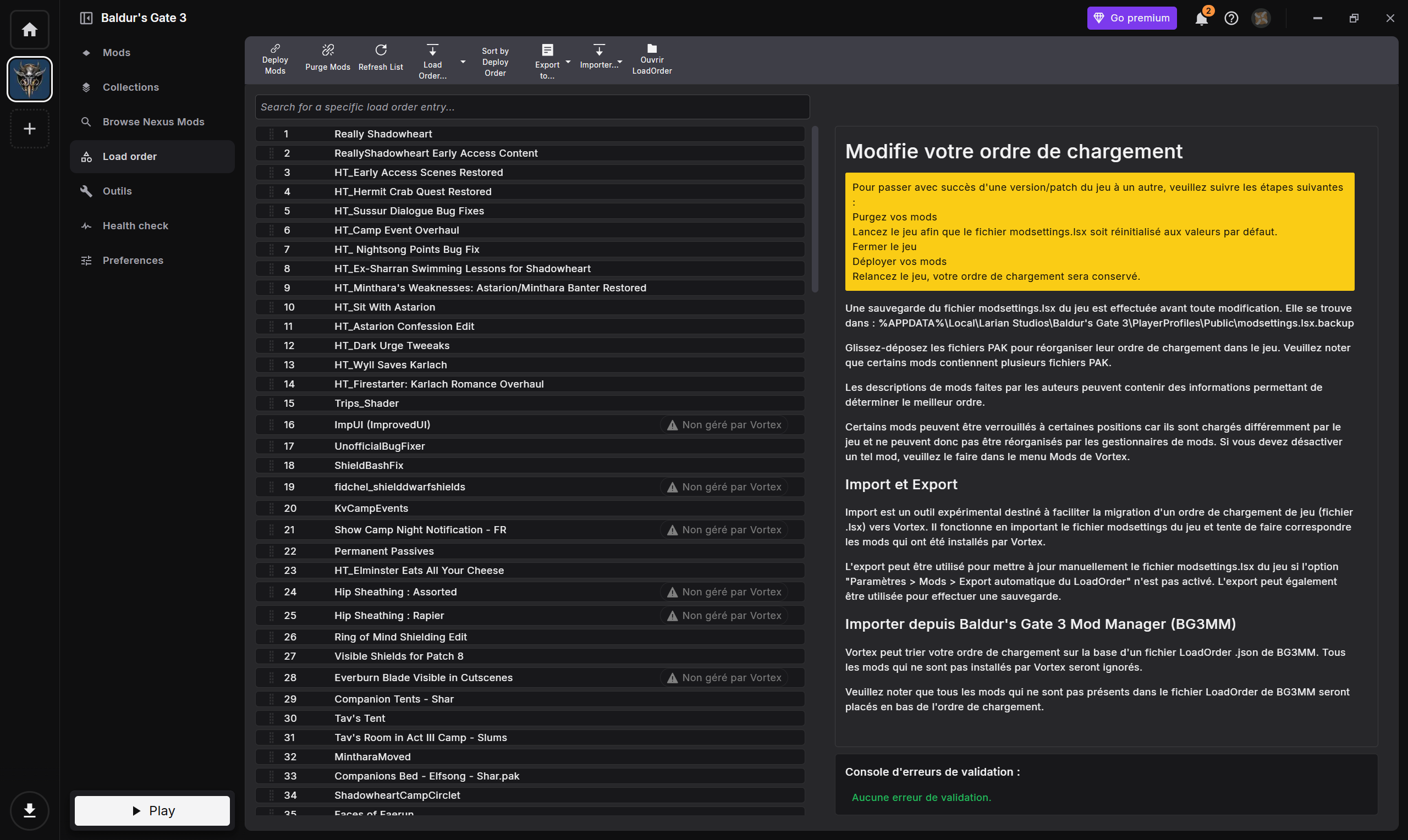1408x840 pixels.
Task: Select the ShadowheartCampCirclet row
Action: 530,797
